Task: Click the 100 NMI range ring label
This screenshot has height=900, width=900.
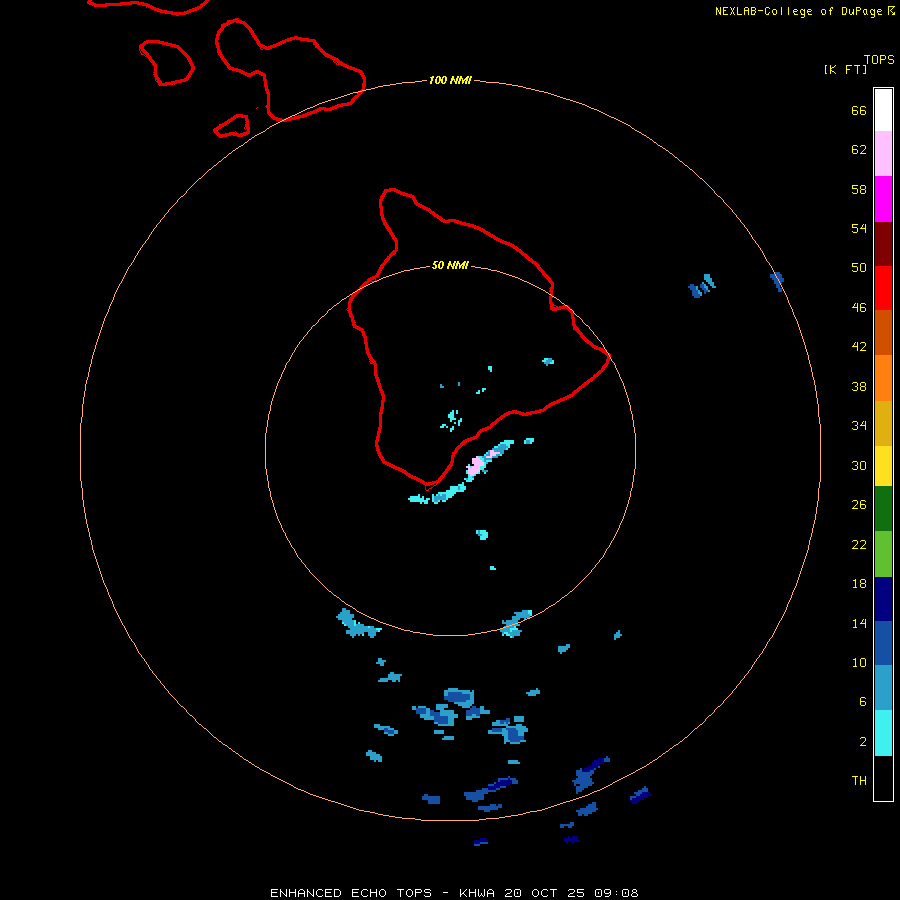Action: click(x=450, y=80)
